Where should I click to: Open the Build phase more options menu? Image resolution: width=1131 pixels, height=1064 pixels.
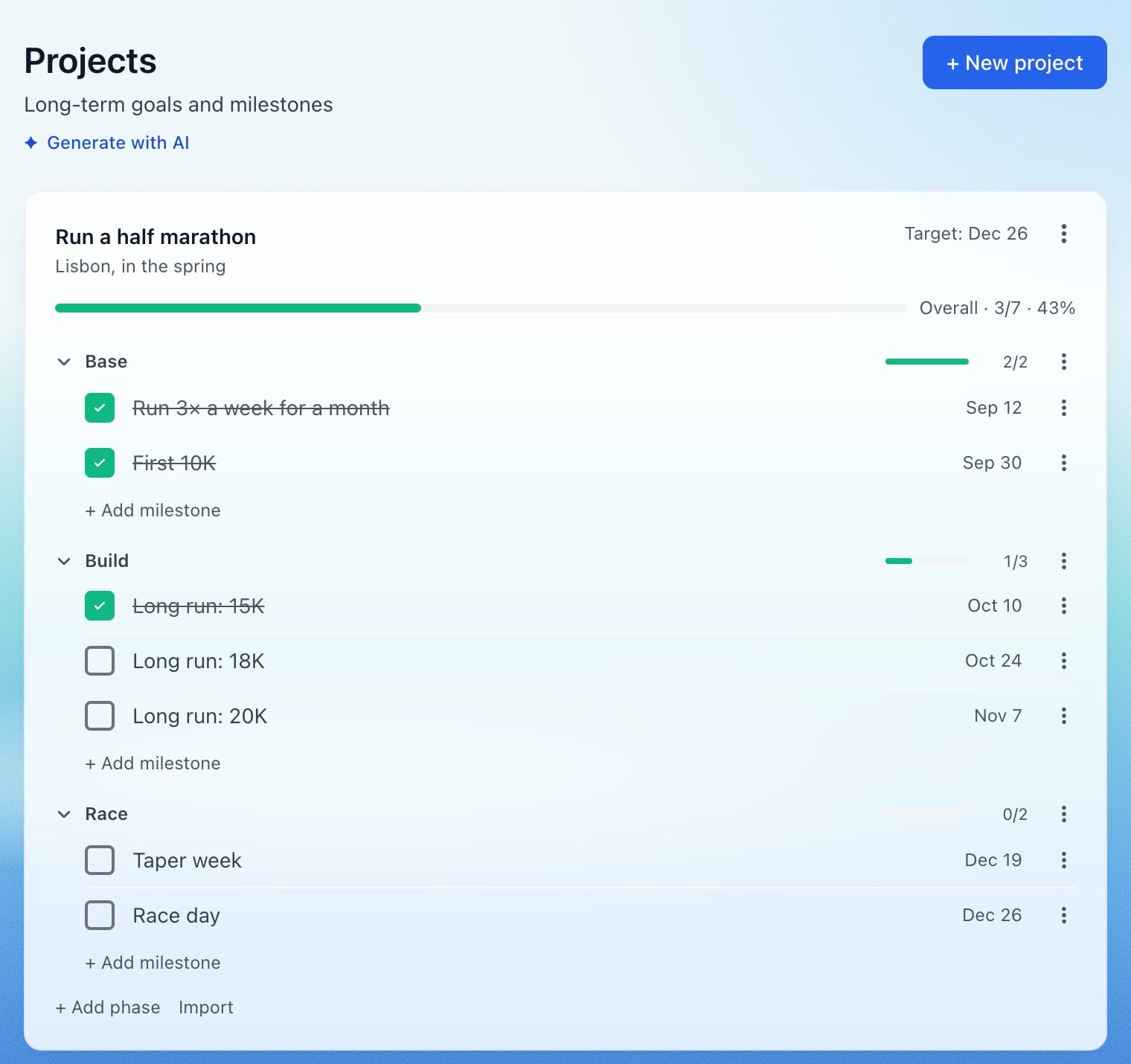[1064, 561]
